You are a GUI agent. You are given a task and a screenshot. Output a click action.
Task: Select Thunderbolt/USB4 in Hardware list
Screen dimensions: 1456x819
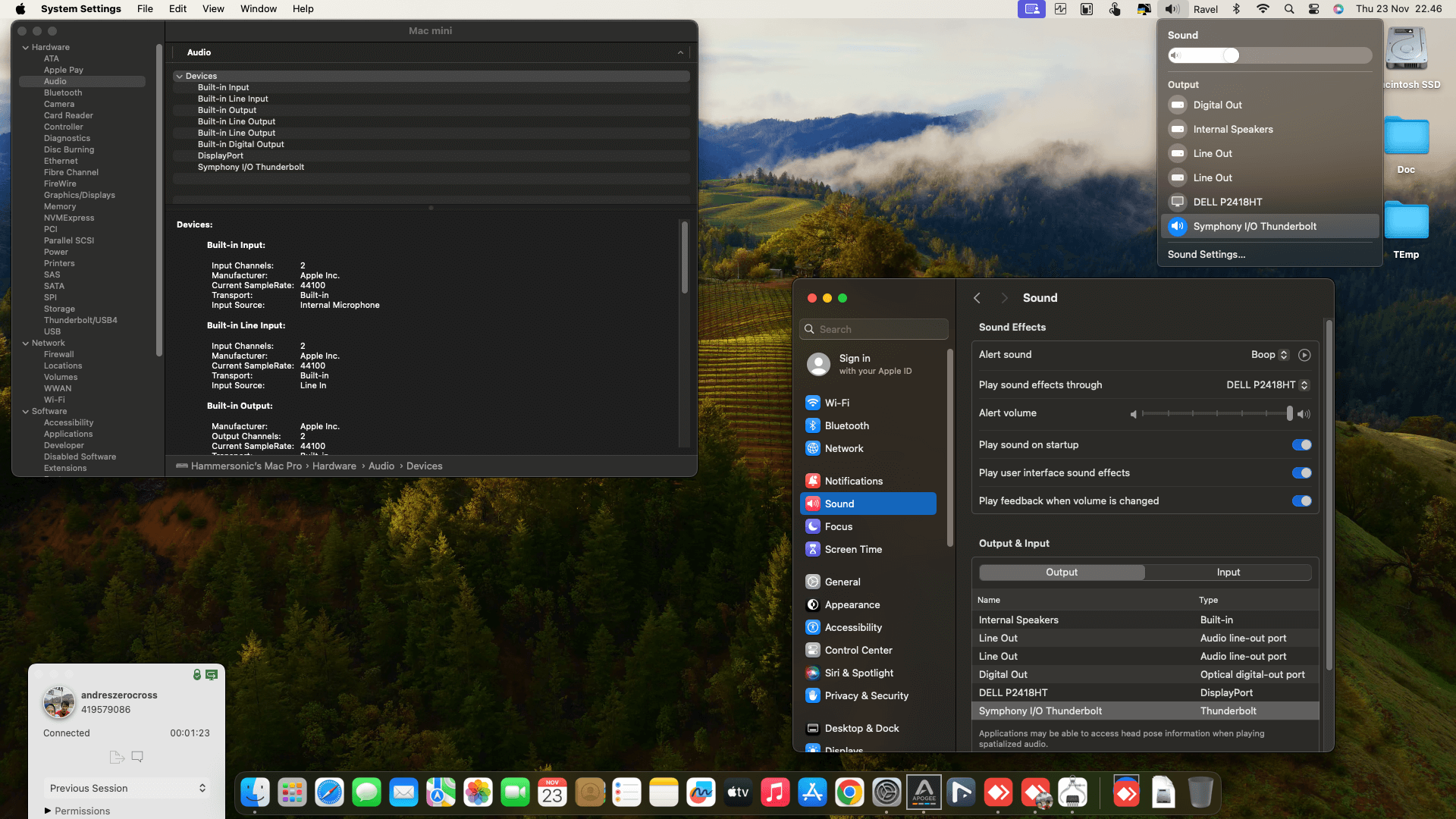[x=80, y=320]
